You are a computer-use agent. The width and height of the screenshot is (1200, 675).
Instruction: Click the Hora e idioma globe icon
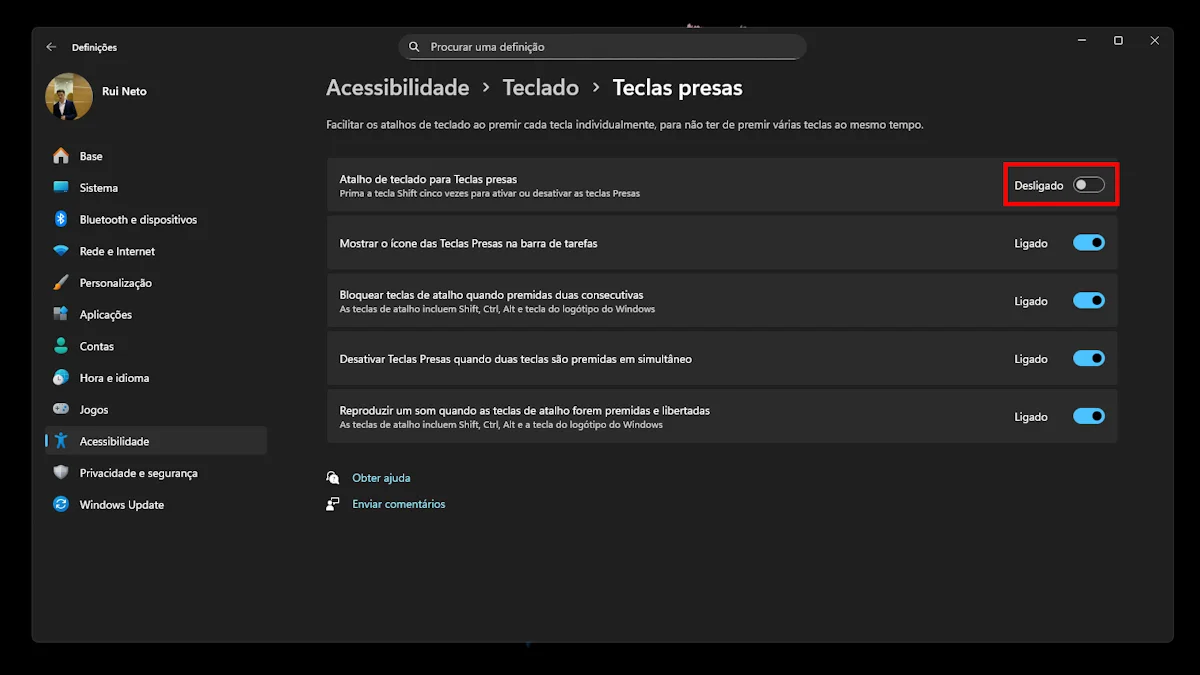(61, 378)
